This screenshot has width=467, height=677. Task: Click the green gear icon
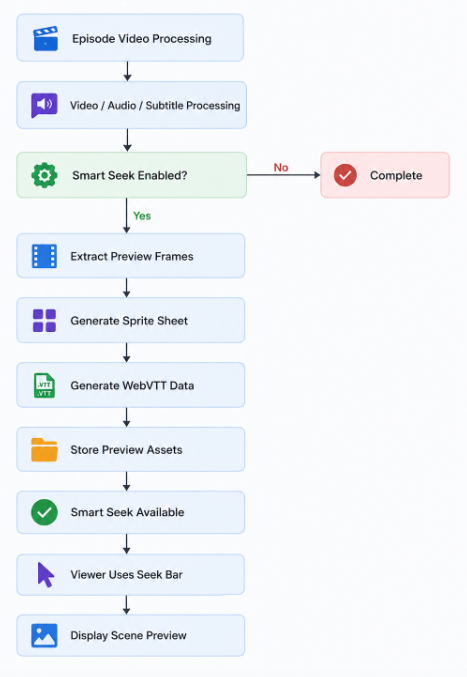(x=44, y=175)
